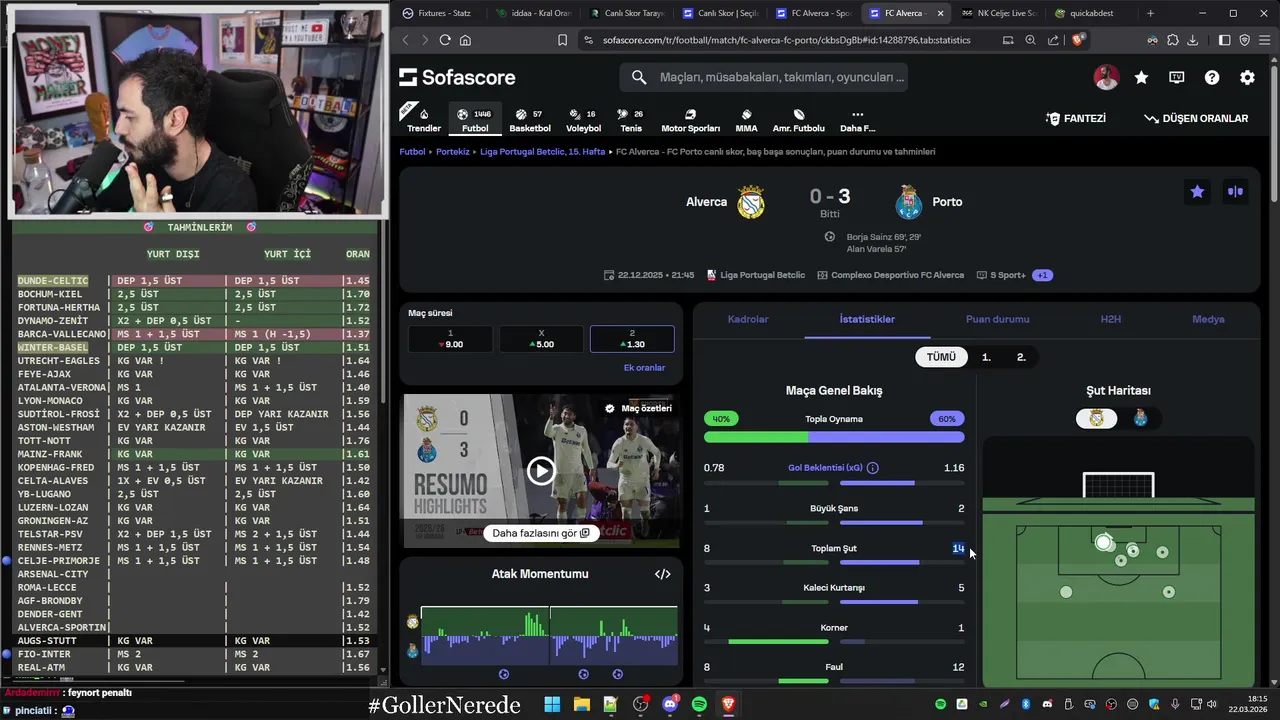Switch to Medya tab
This screenshot has width=1280, height=720.
(x=1208, y=319)
